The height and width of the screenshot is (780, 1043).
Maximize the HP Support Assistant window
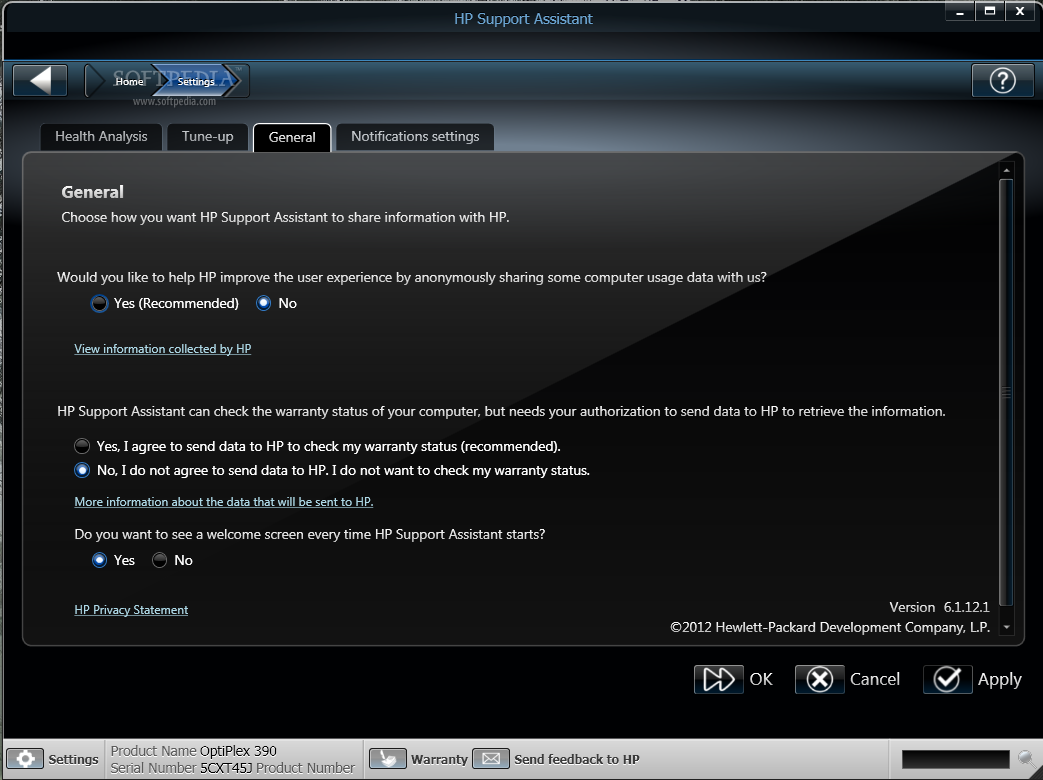(990, 11)
